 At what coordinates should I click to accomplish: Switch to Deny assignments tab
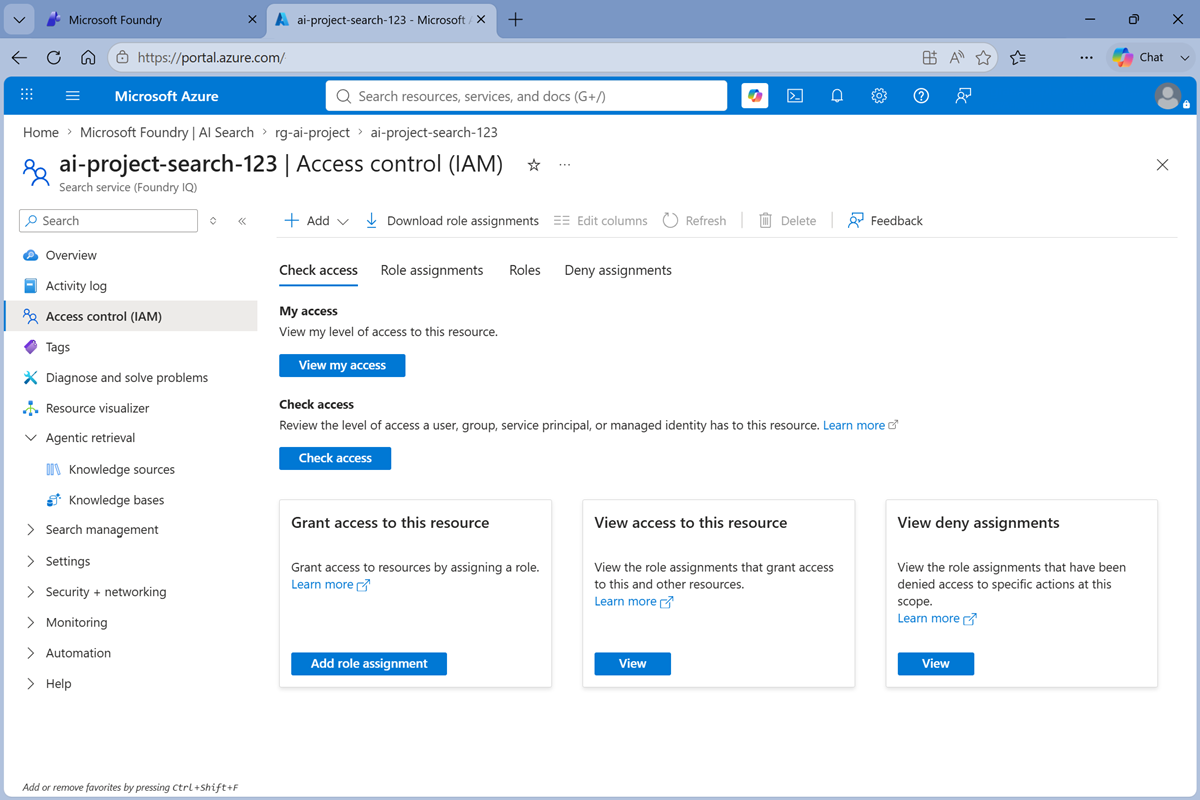[618, 270]
